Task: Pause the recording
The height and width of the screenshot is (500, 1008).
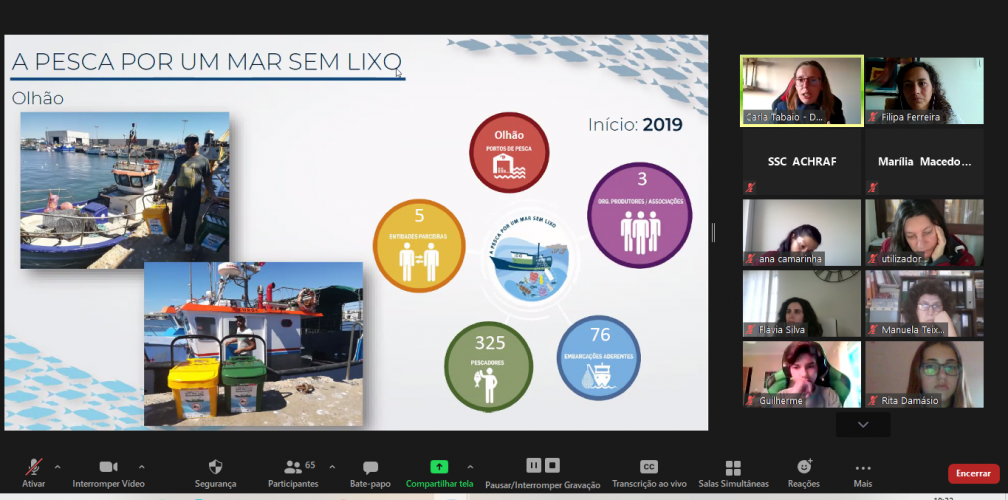Action: (534, 465)
